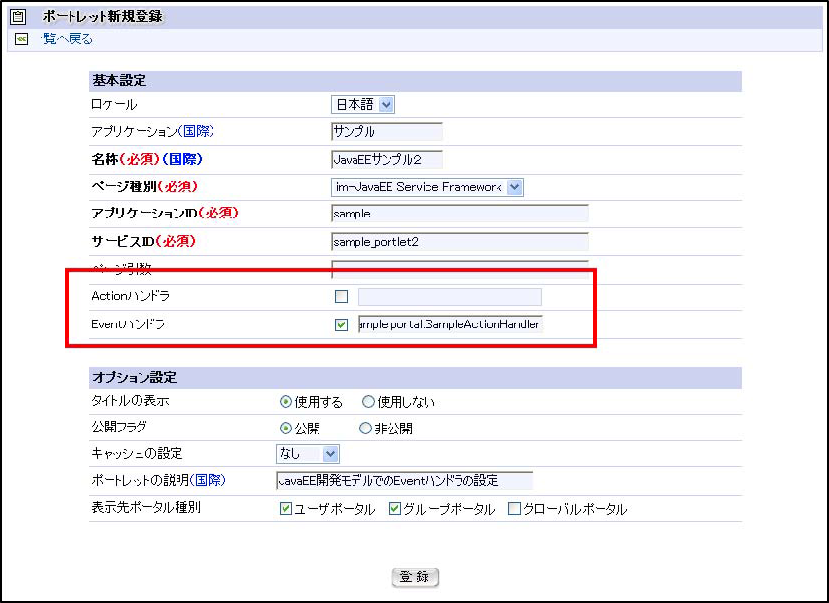The width and height of the screenshot is (829, 603).
Task: Click the green back-arrow icon
Action: pyautogui.click(x=21, y=39)
